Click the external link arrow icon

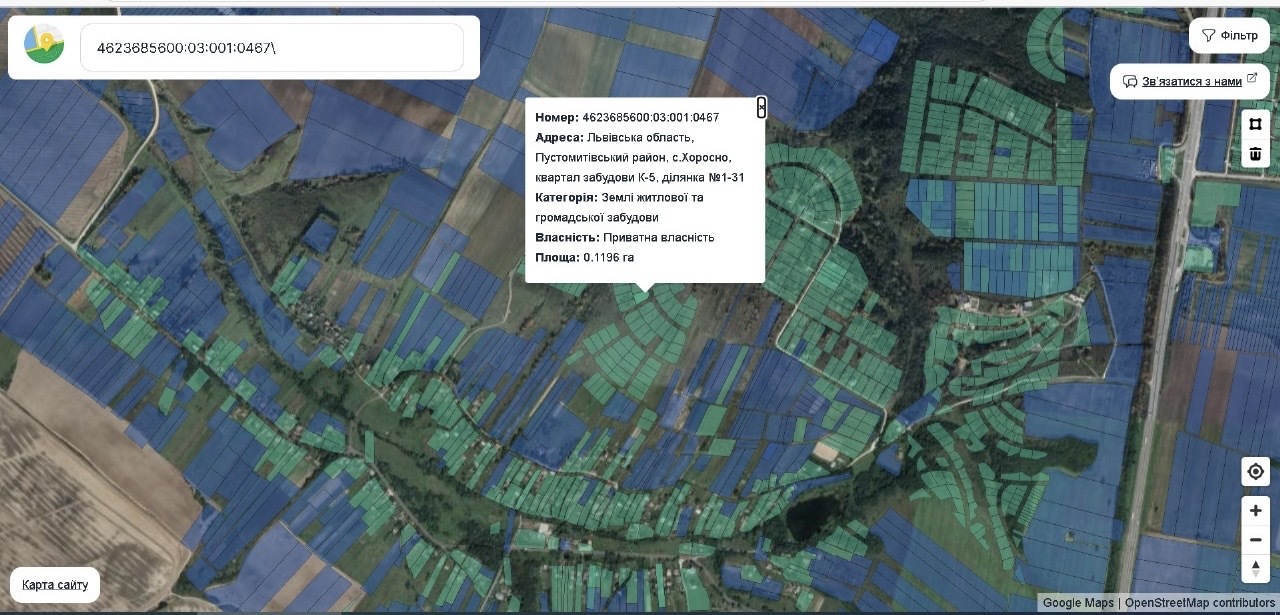(x=1252, y=80)
